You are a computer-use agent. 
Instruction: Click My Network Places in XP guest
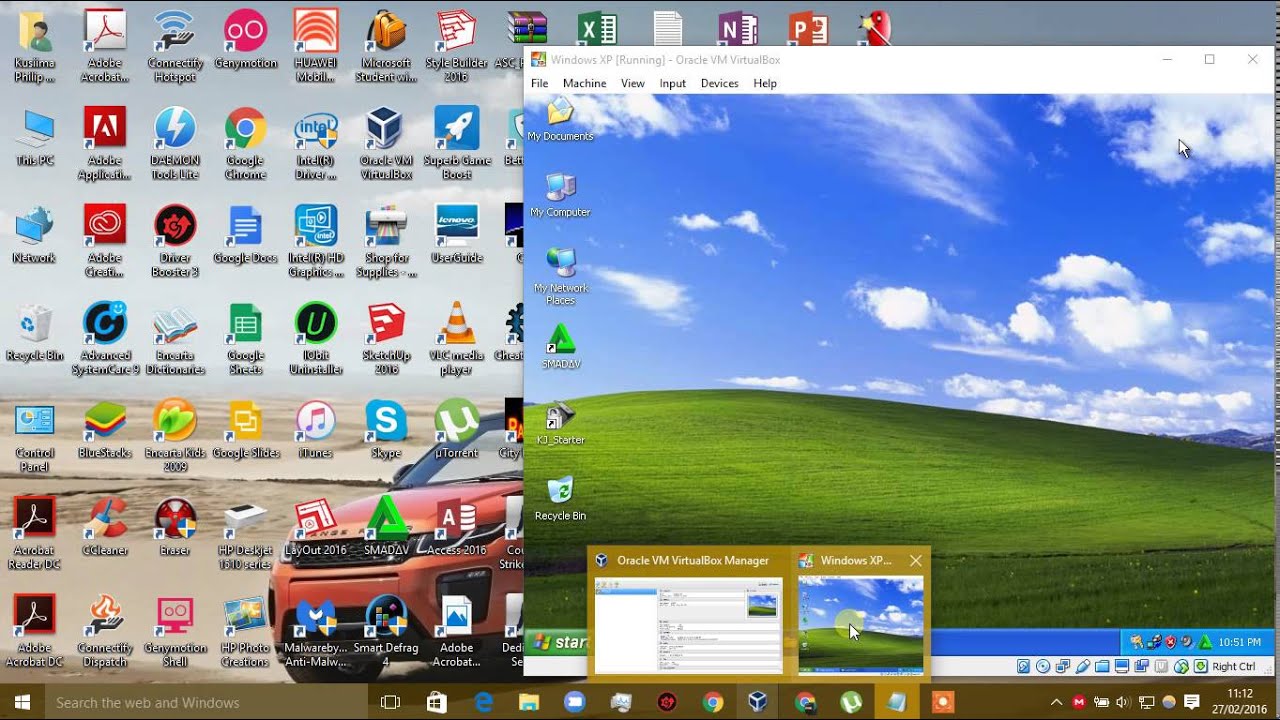[x=560, y=277]
